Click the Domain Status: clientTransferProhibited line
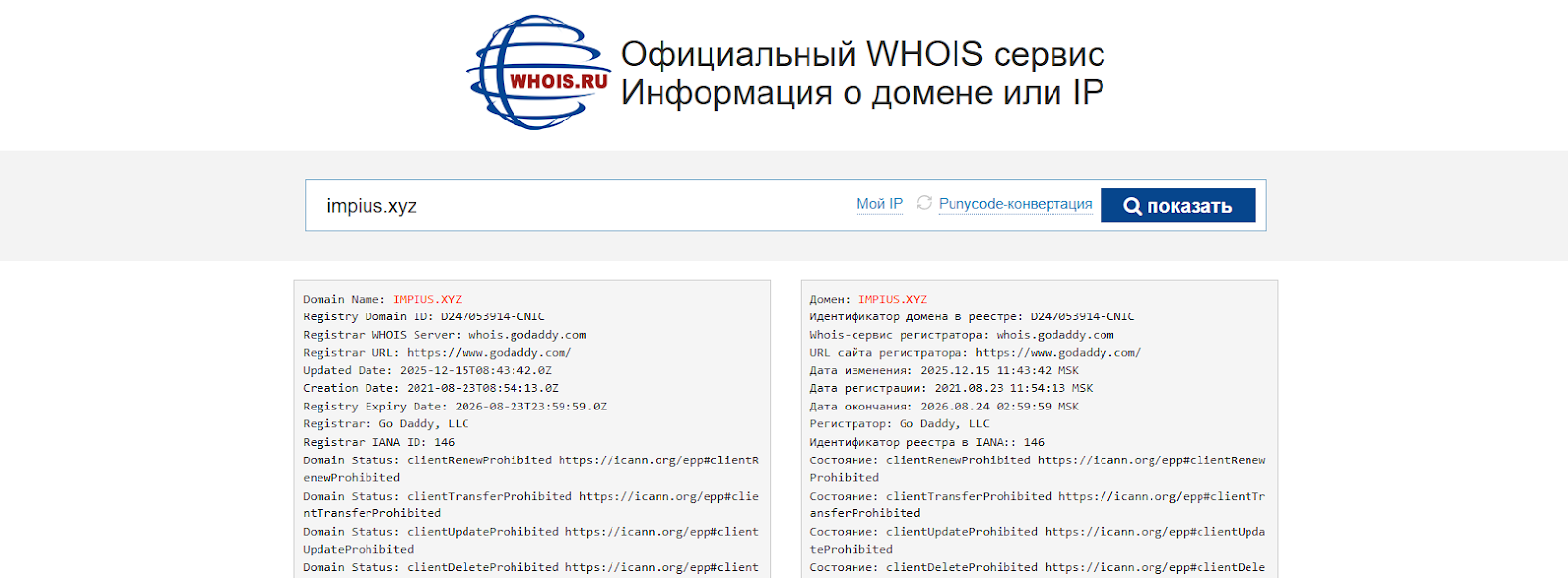Screen dimensions: 1568x578 [530, 505]
